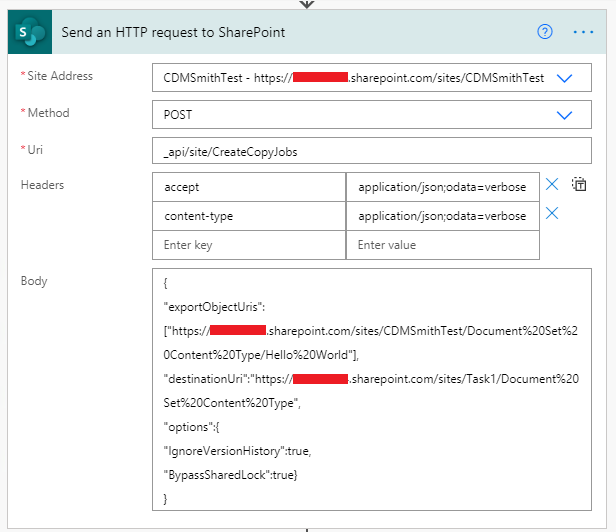Click the action title 'Send an HTTP request to SharePoint'
The image size is (616, 532).
[173, 32]
